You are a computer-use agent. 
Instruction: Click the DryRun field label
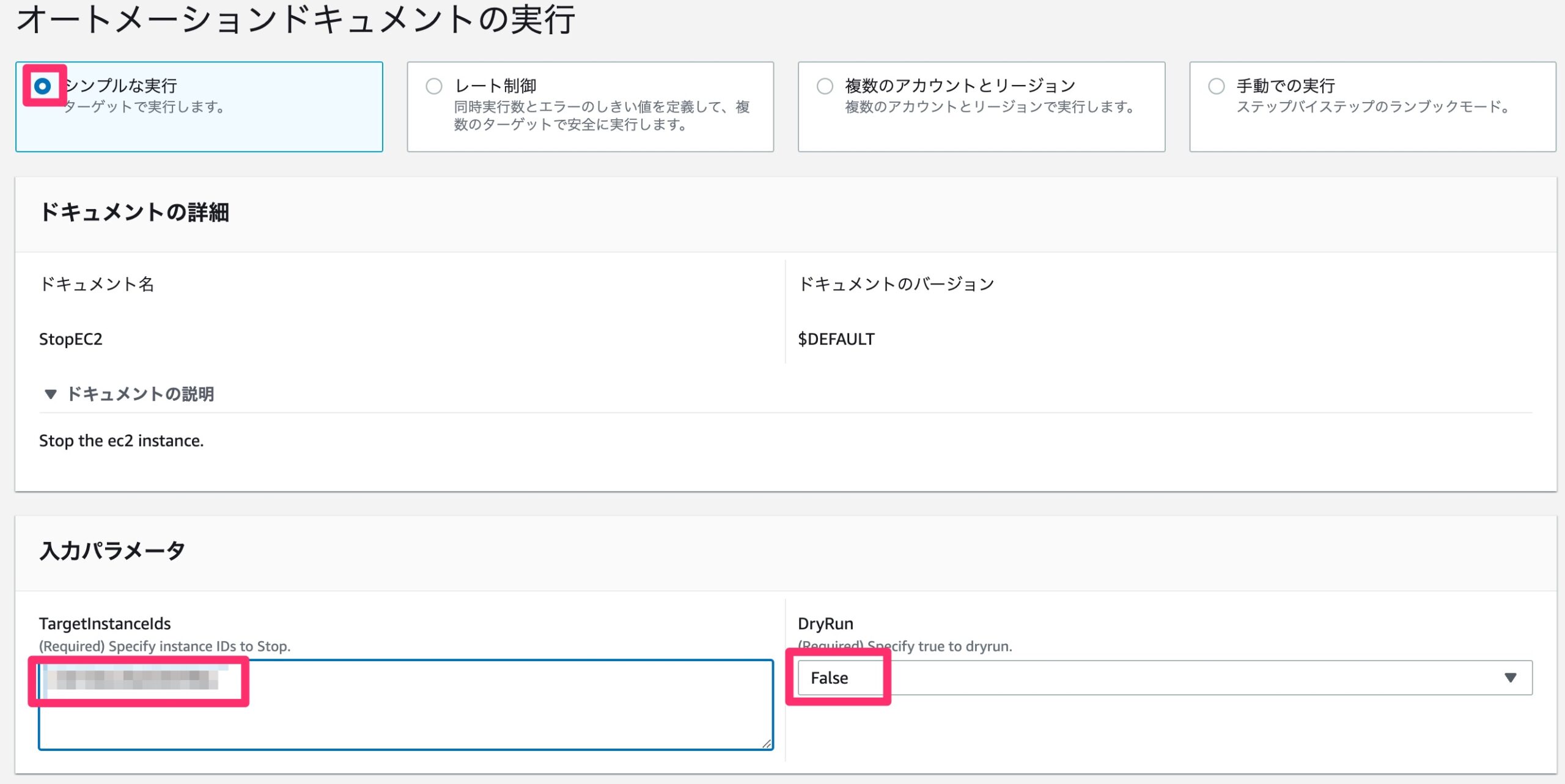point(825,624)
